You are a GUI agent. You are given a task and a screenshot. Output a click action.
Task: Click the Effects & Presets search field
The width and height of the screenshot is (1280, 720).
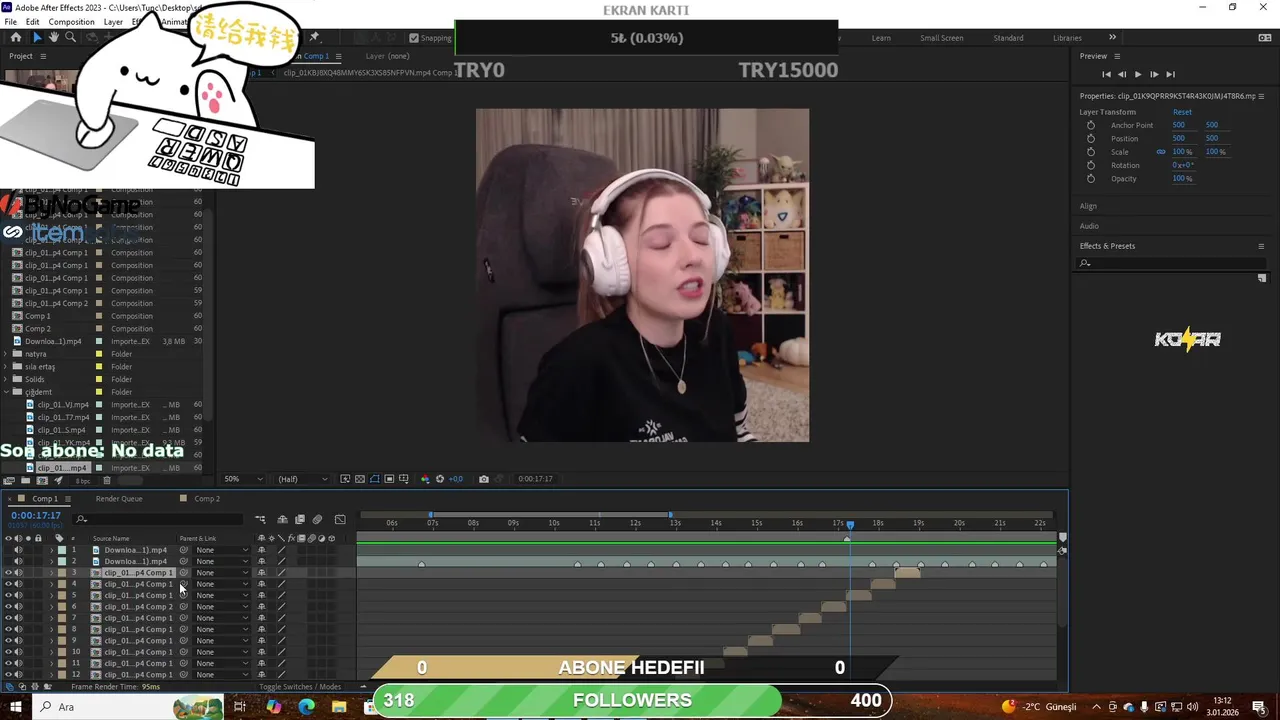click(x=1172, y=263)
